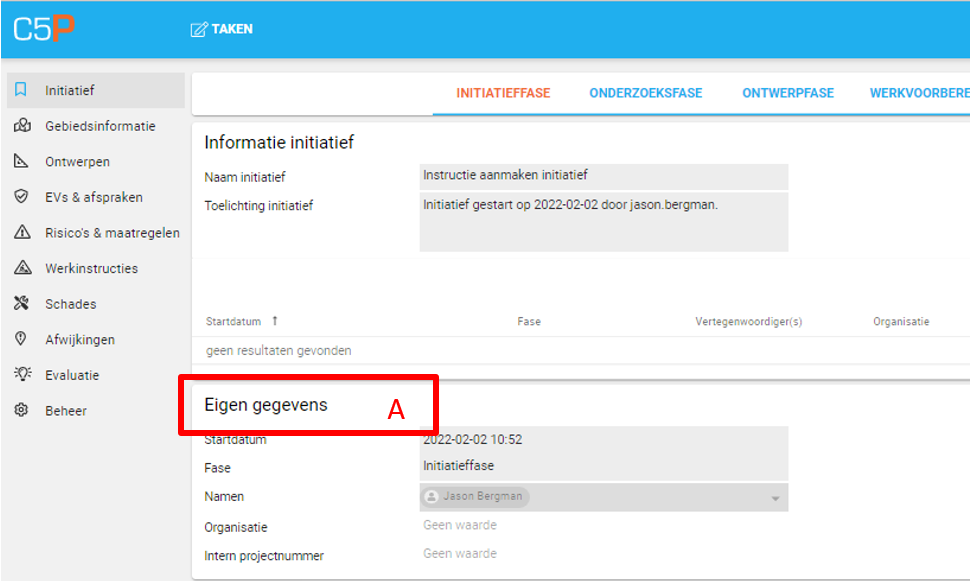Open Beheer via the gear icon
This screenshot has height=581, width=970.
tap(22, 411)
